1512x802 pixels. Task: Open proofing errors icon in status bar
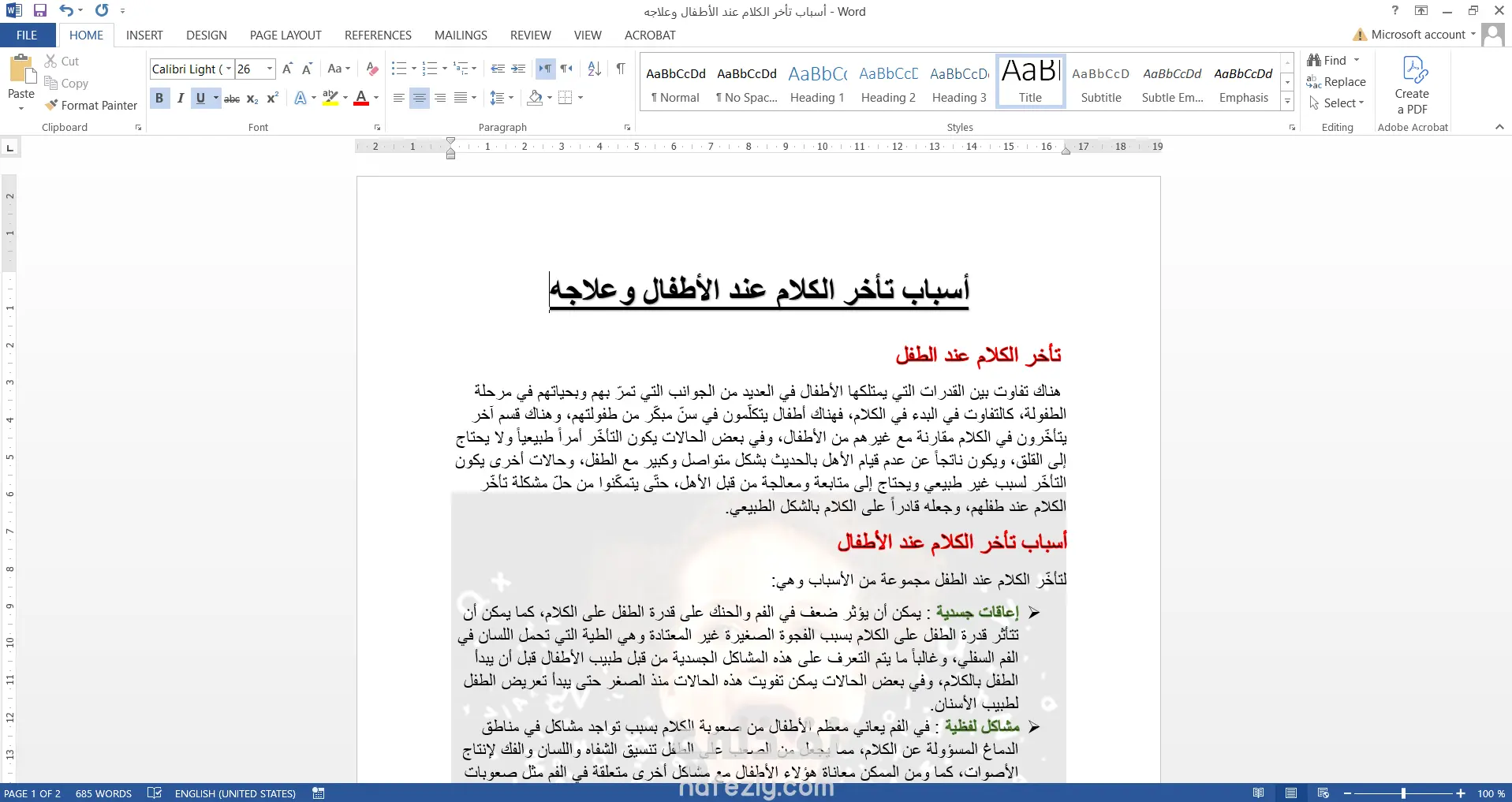[155, 793]
